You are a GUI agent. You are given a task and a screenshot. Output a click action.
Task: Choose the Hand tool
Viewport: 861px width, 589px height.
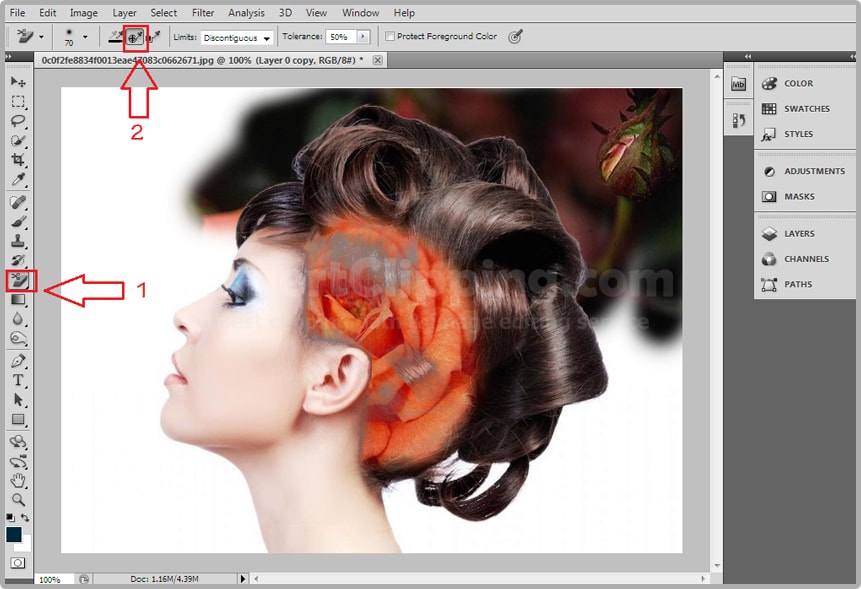[x=18, y=481]
